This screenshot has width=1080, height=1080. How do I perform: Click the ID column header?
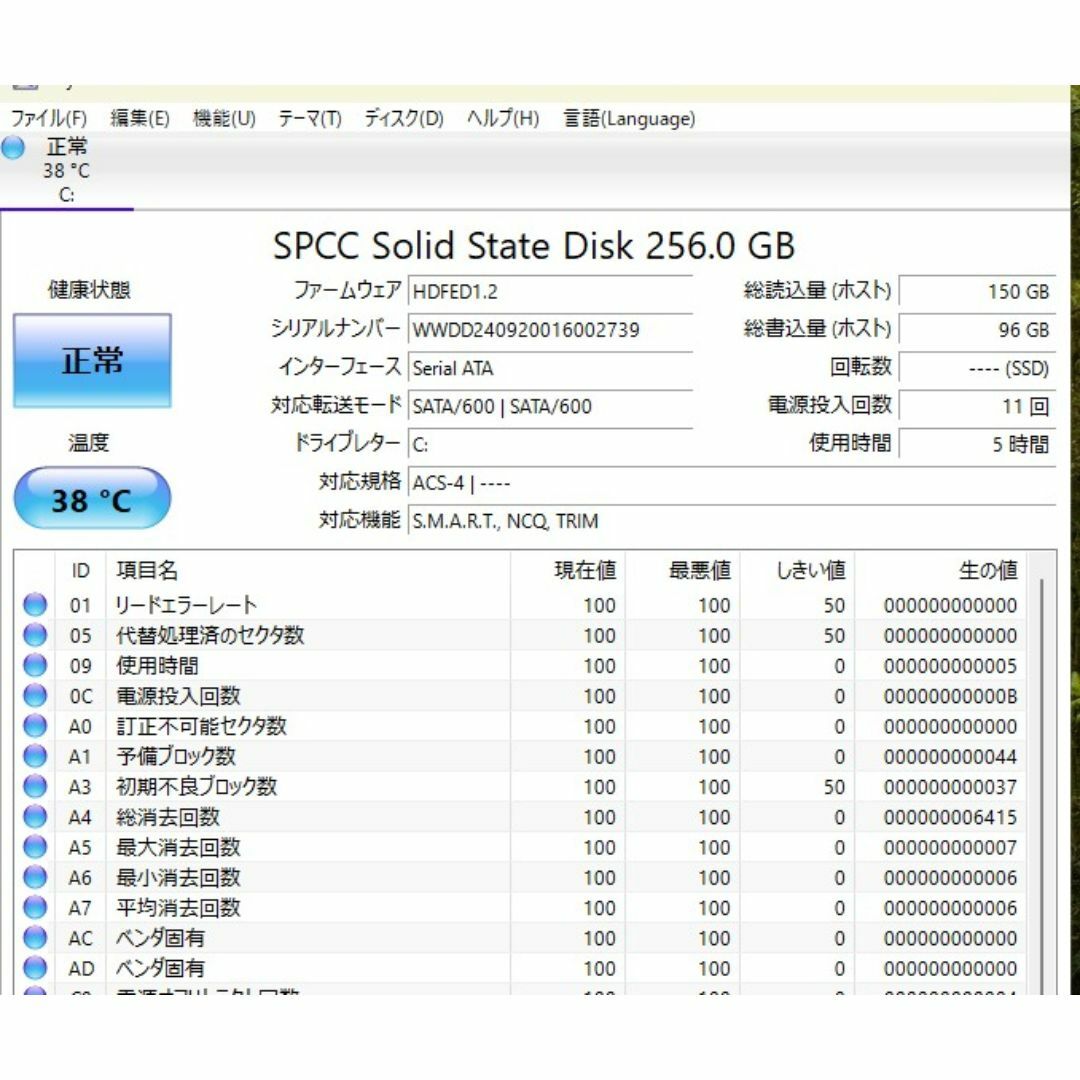click(81, 570)
